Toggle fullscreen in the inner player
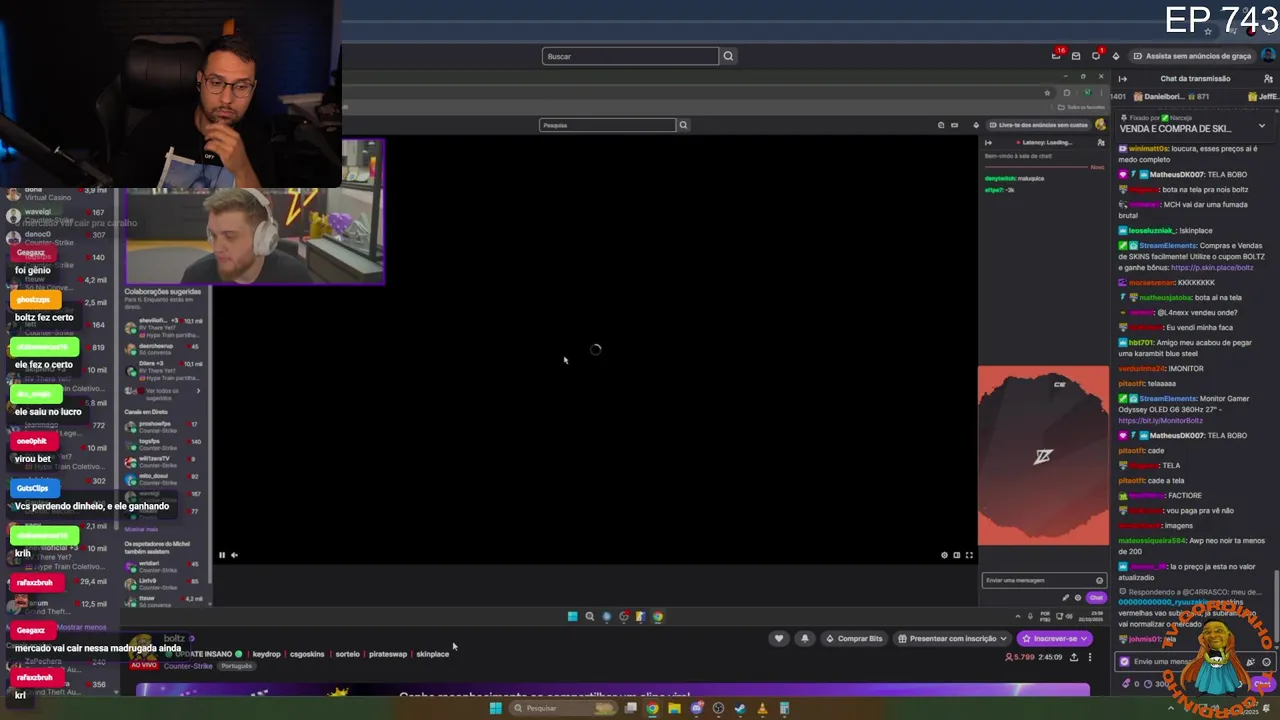The image size is (1280, 720). point(968,555)
